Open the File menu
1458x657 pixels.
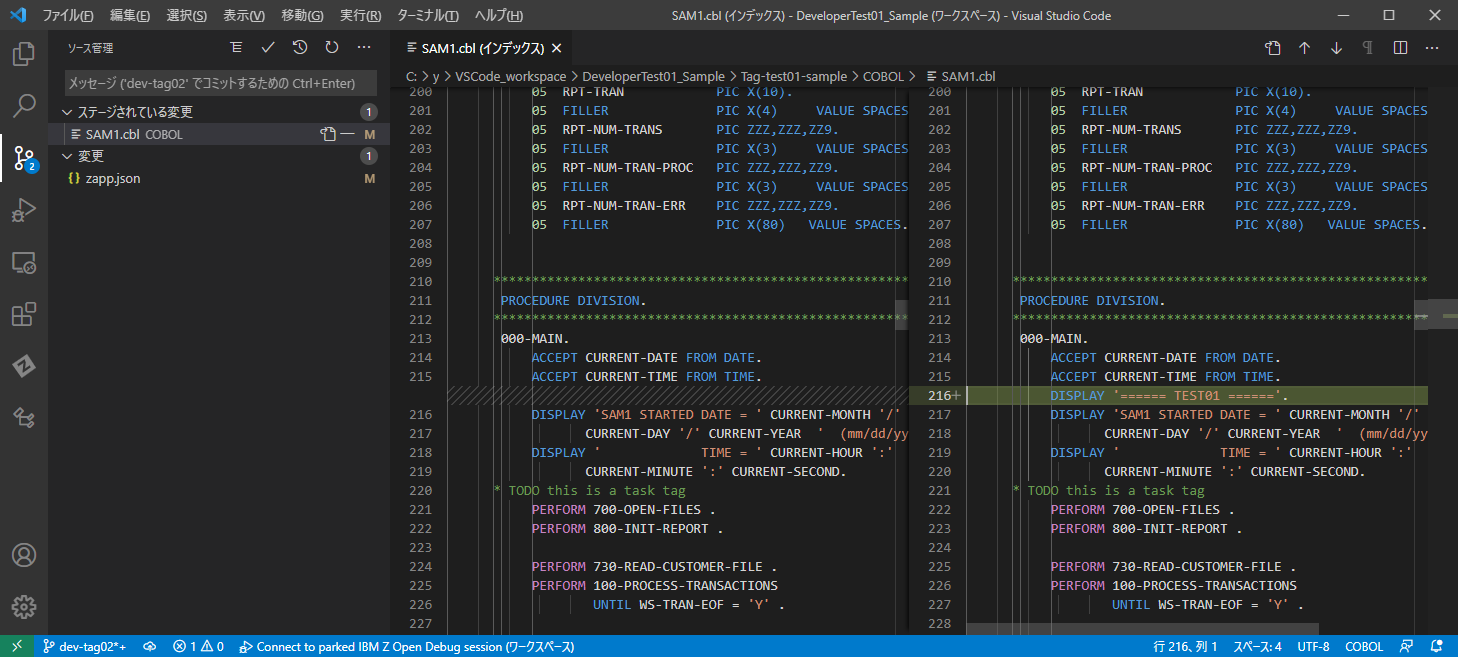pyautogui.click(x=68, y=15)
